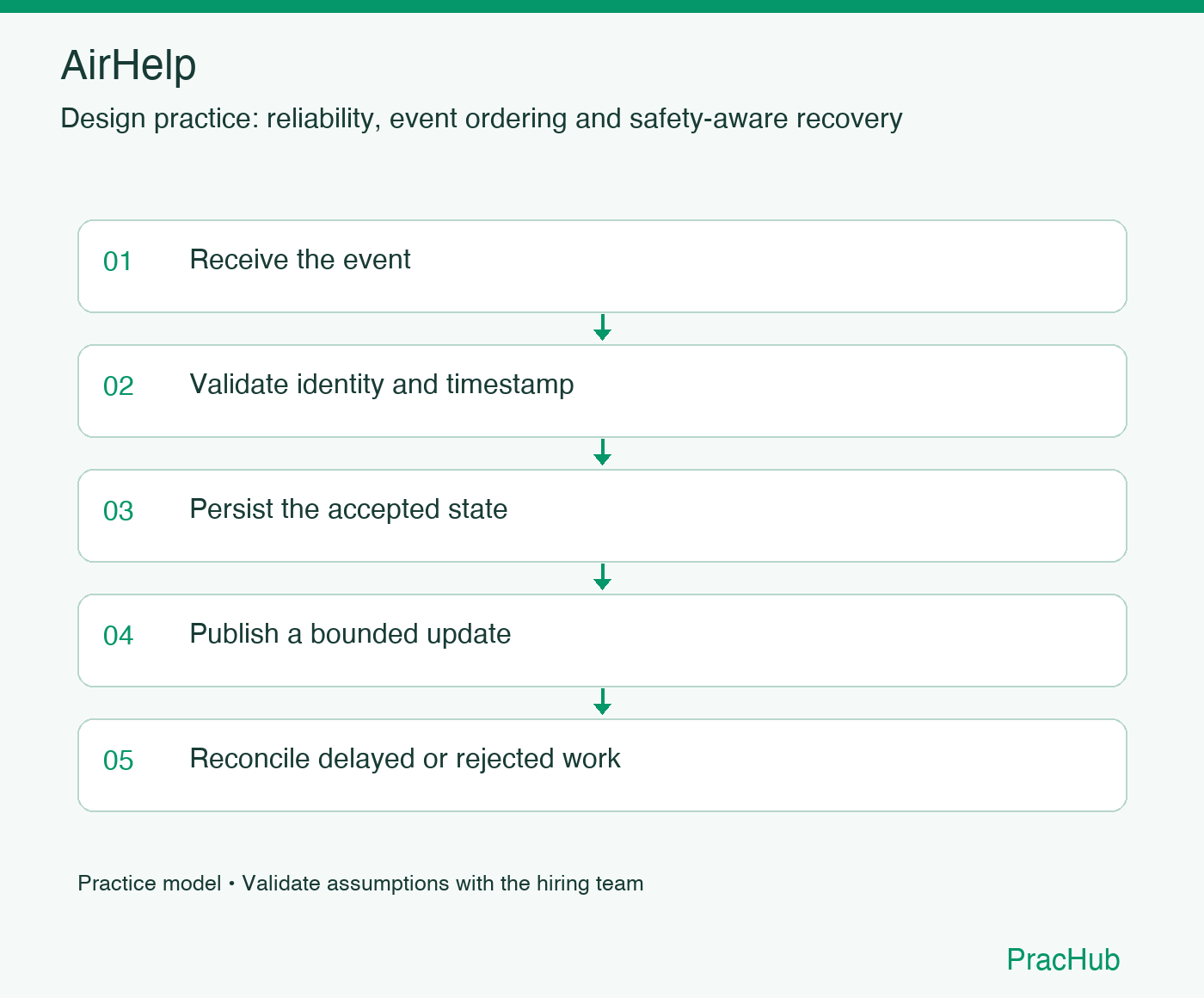Image resolution: width=1204 pixels, height=998 pixels.
Task: Select 'Publish a bounded update' step
Action: click(x=602, y=640)
